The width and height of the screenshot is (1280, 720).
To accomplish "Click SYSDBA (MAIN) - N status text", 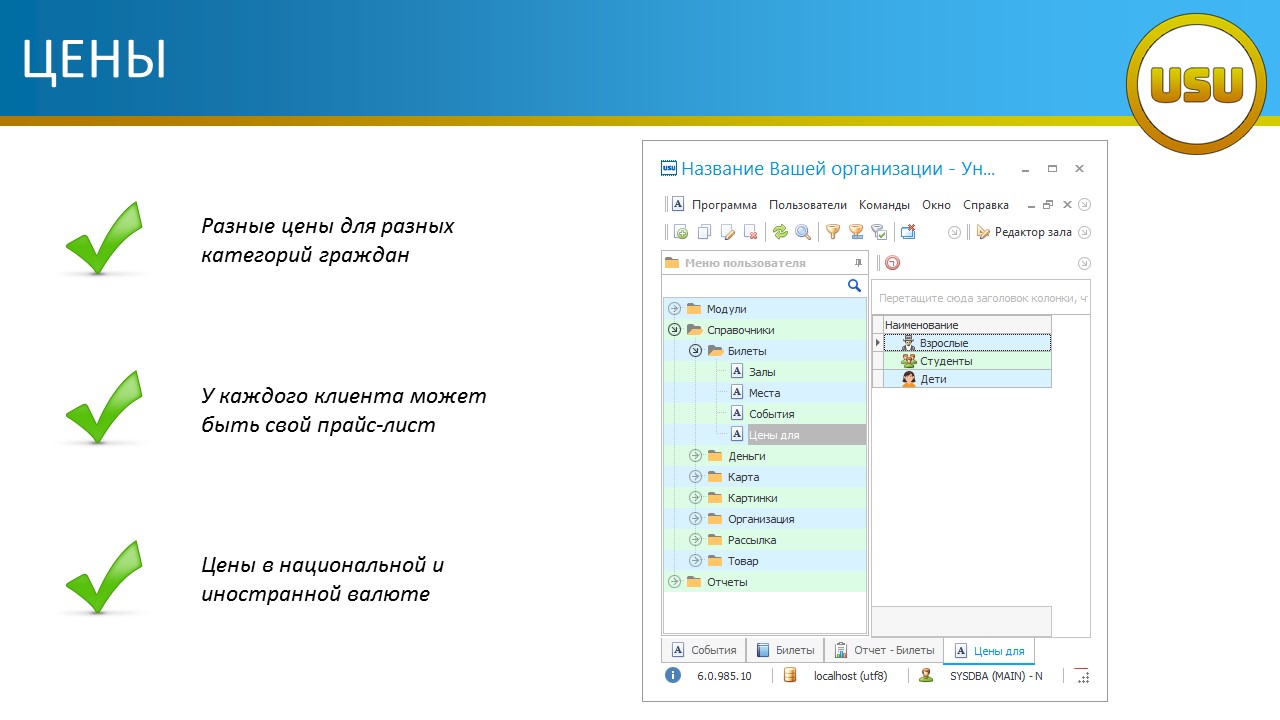I will pos(995,676).
